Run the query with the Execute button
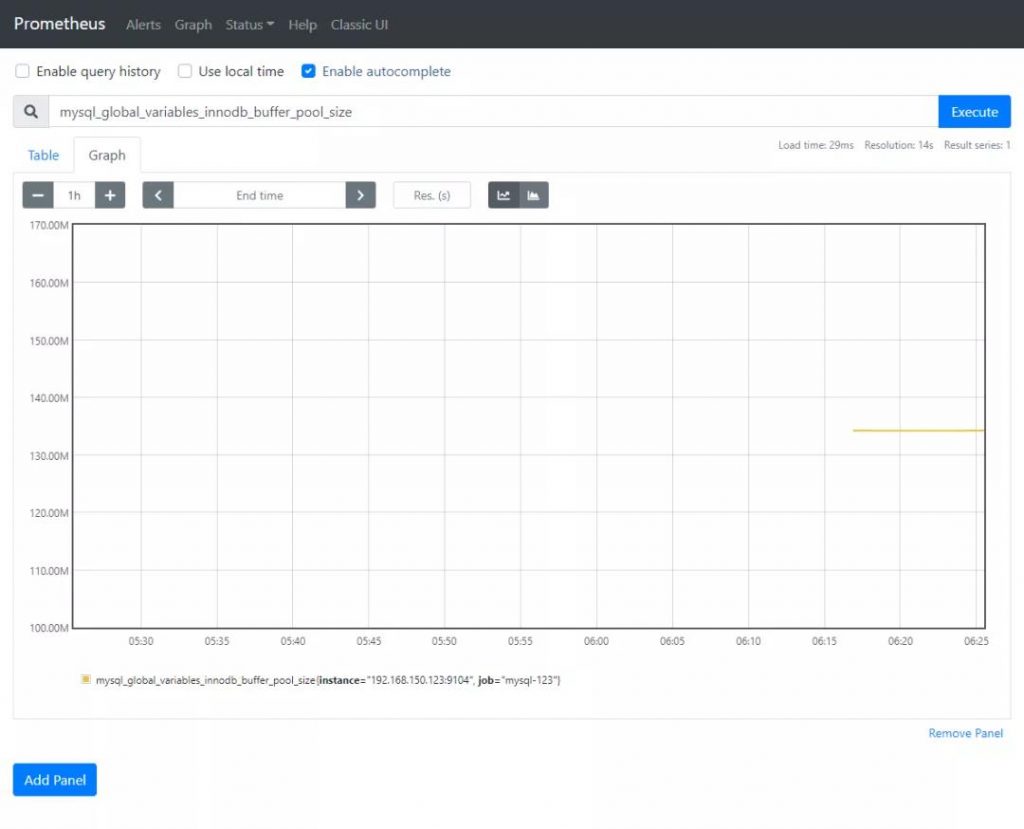This screenshot has width=1024, height=829. 974,112
